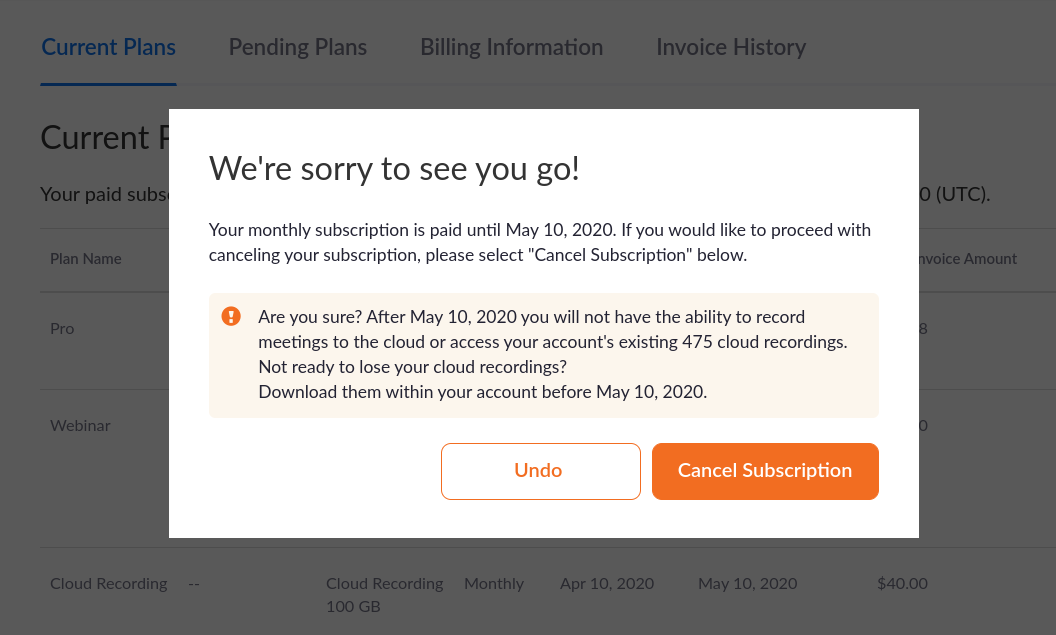
Task: Select the Webinar plan row label
Action: click(x=80, y=425)
